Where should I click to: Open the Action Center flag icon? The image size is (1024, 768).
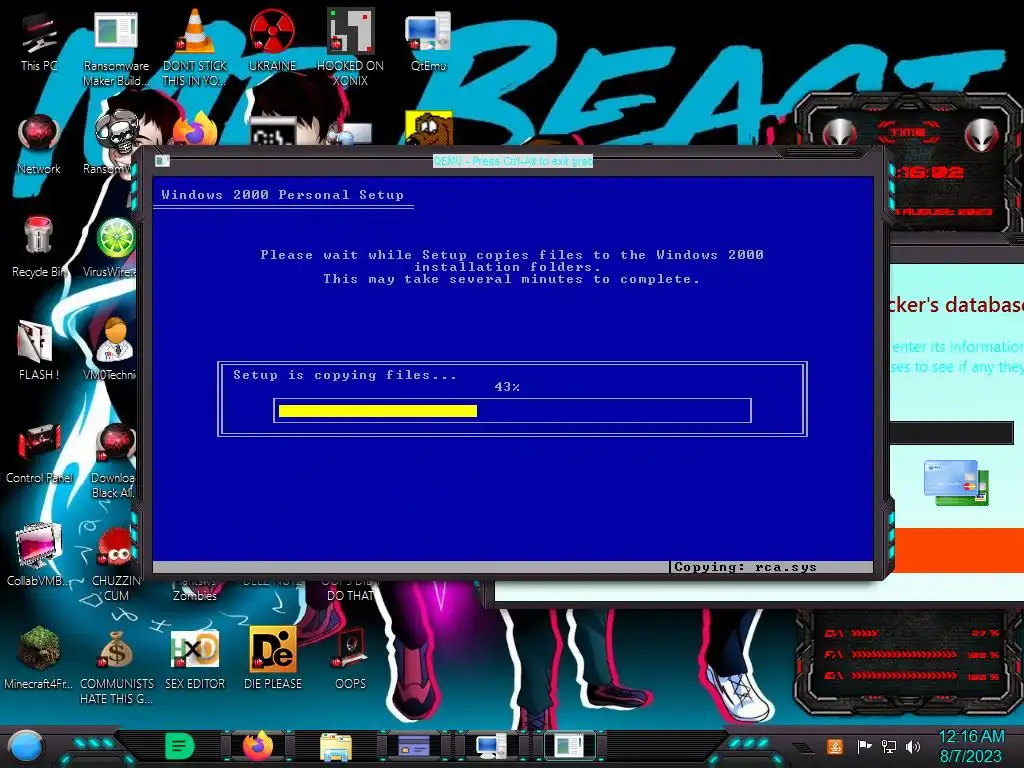[x=863, y=746]
